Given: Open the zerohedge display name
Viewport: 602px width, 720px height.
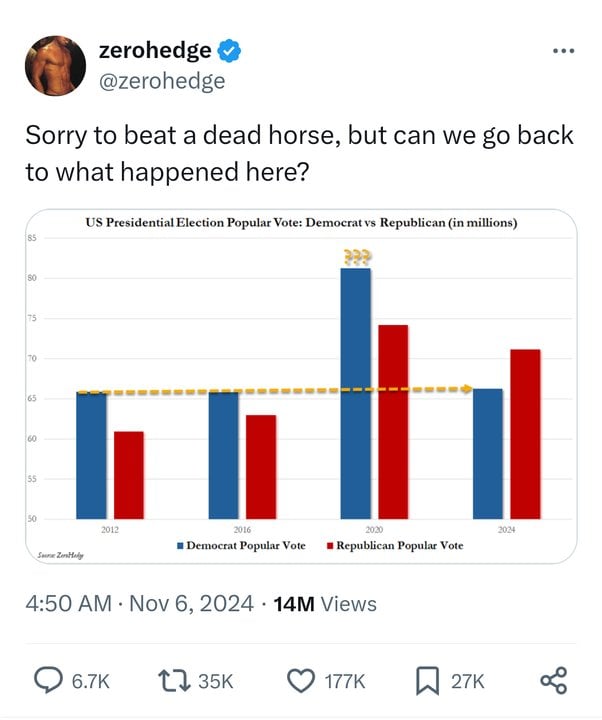Looking at the screenshot, I should pos(155,51).
